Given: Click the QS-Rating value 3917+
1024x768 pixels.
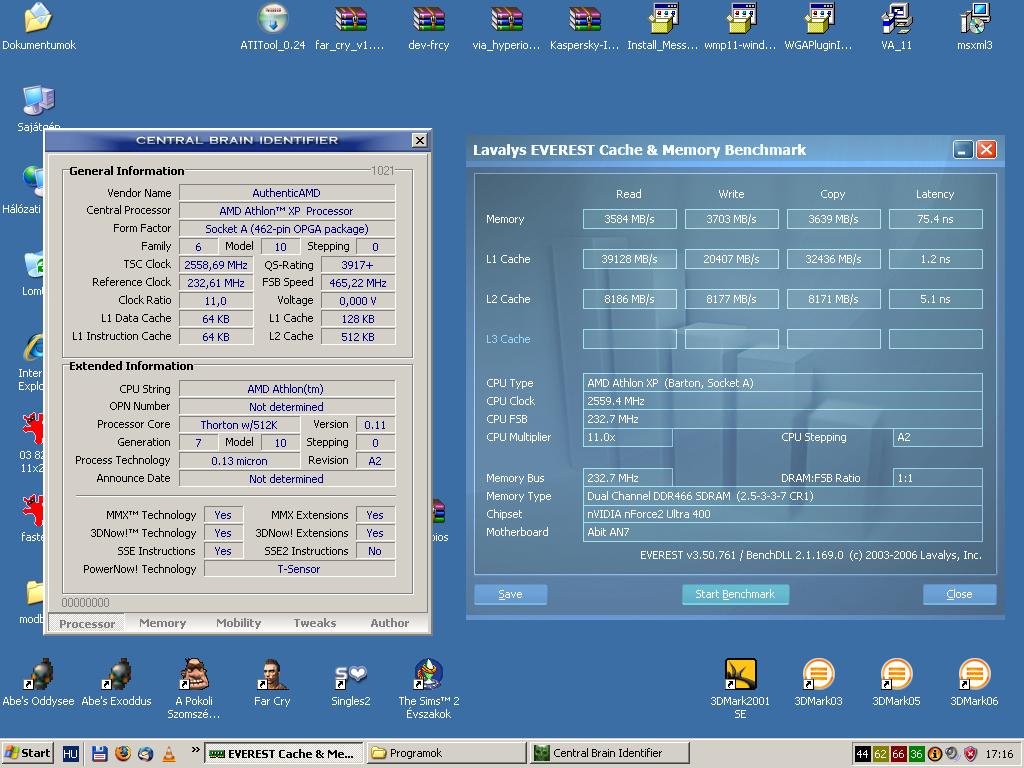Looking at the screenshot, I should [x=358, y=264].
